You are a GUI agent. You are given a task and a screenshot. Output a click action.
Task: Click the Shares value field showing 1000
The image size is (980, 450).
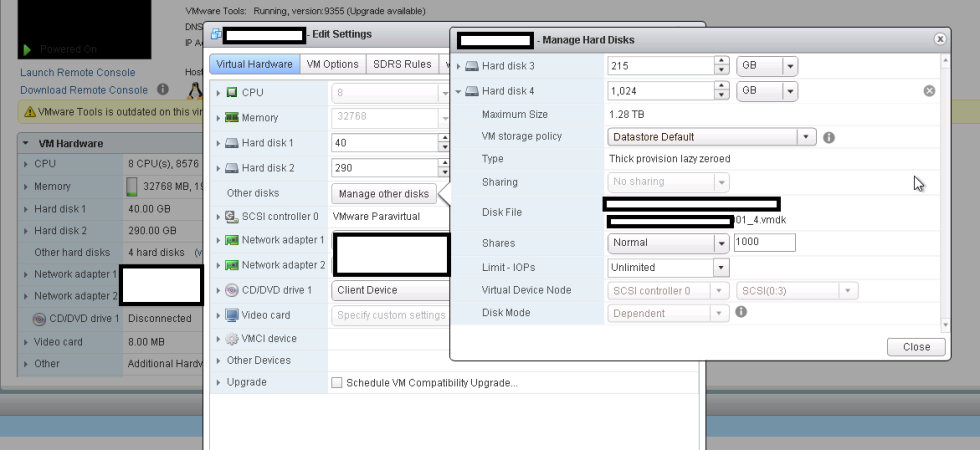pos(764,242)
